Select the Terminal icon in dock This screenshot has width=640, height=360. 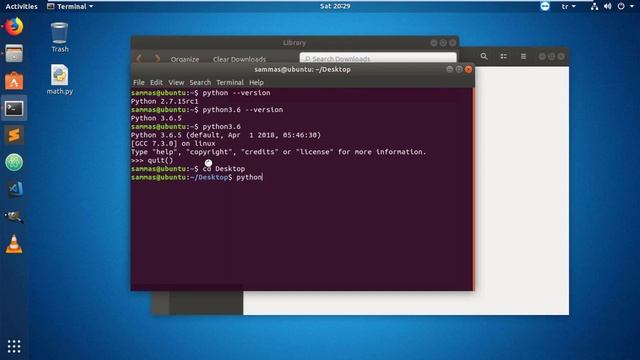click(14, 108)
